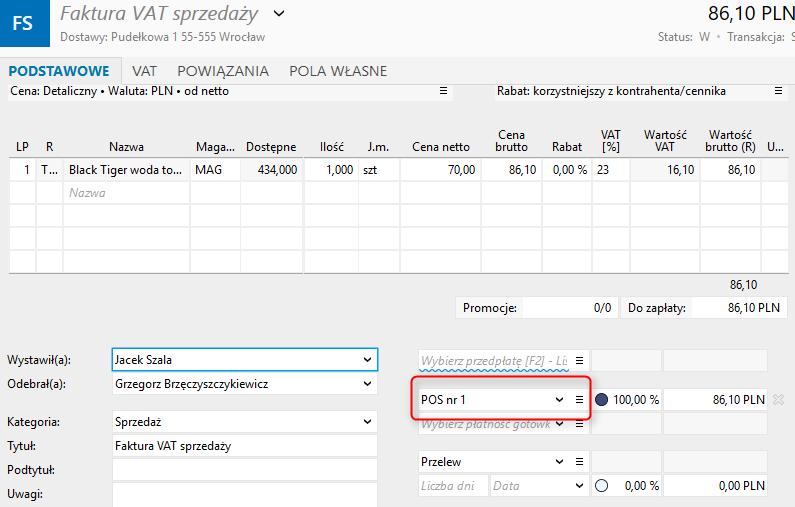The height and width of the screenshot is (507, 795).
Task: Expand the Przelew payment dropdown
Action: [559, 461]
